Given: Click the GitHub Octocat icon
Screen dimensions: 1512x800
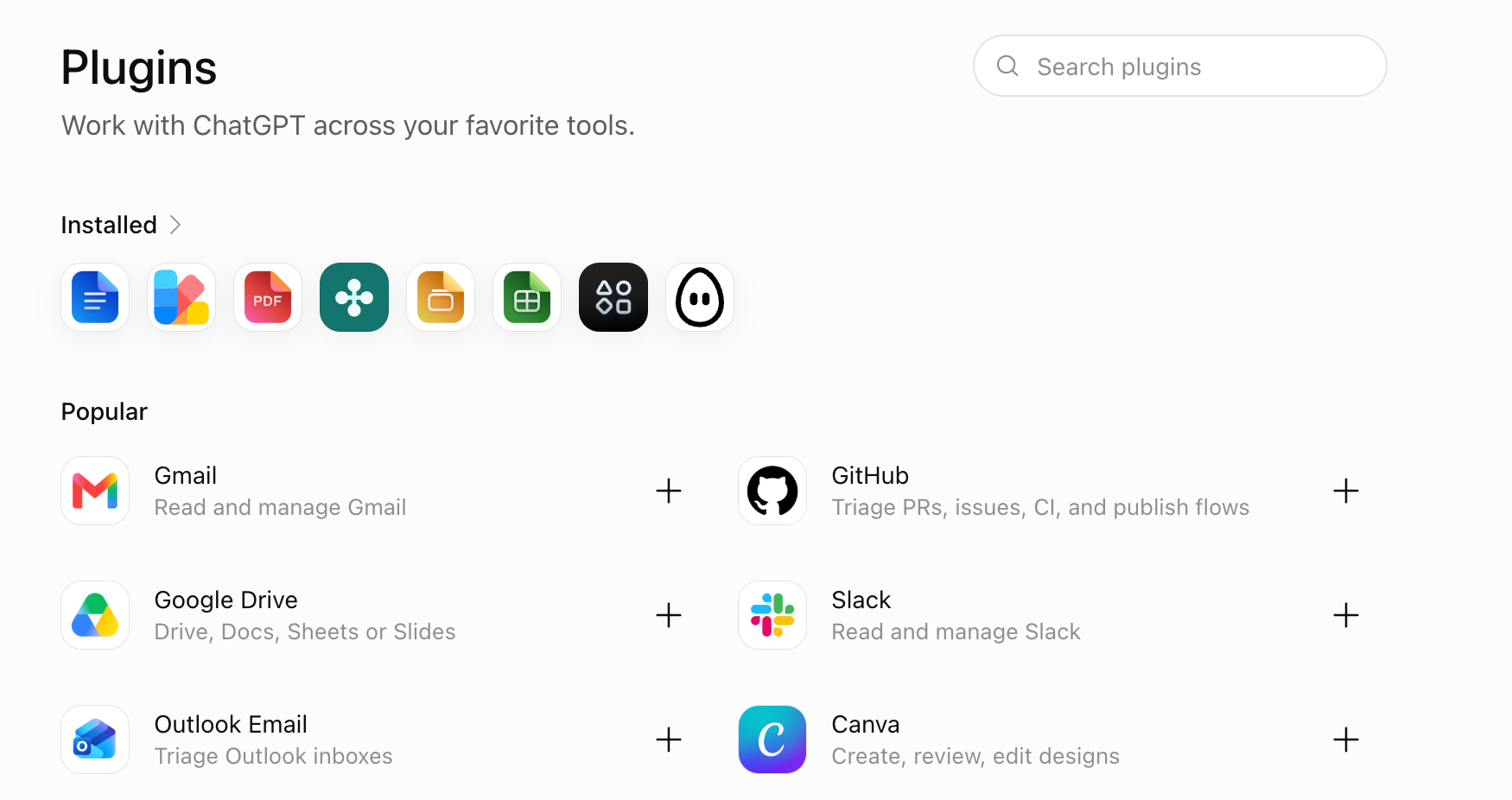Looking at the screenshot, I should pos(772,491).
